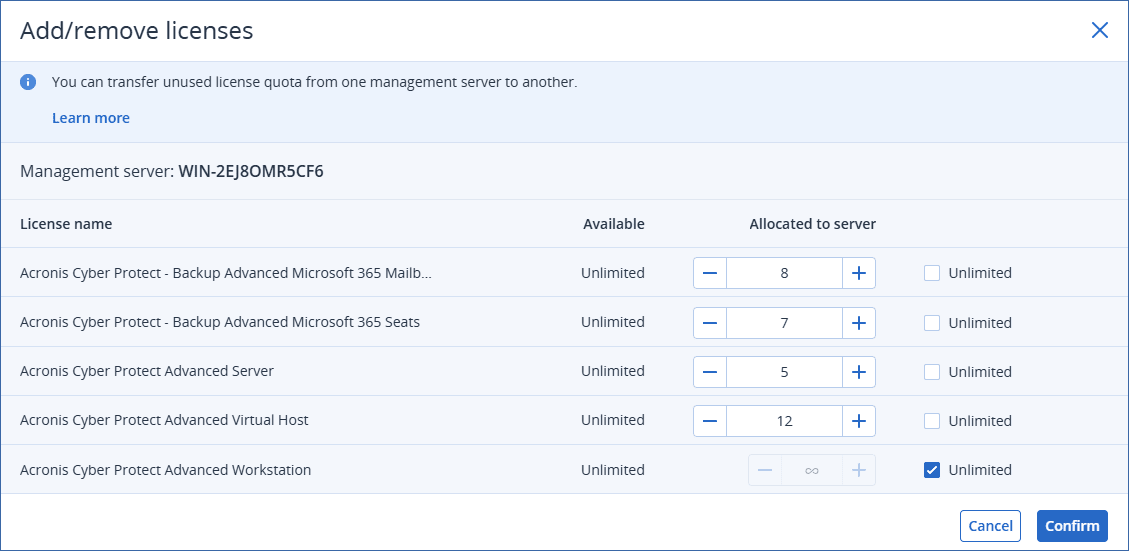Toggle Unlimited for Advanced Virtual Host
The height and width of the screenshot is (551, 1129).
coord(932,421)
